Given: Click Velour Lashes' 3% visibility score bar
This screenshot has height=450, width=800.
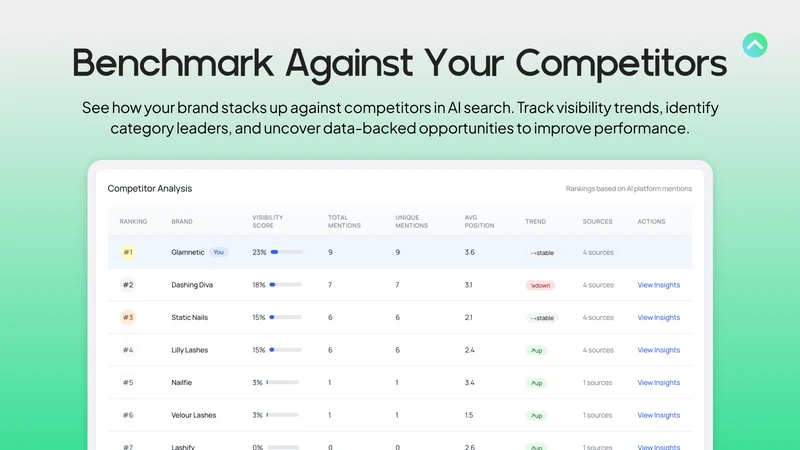Looking at the screenshot, I should pos(282,415).
